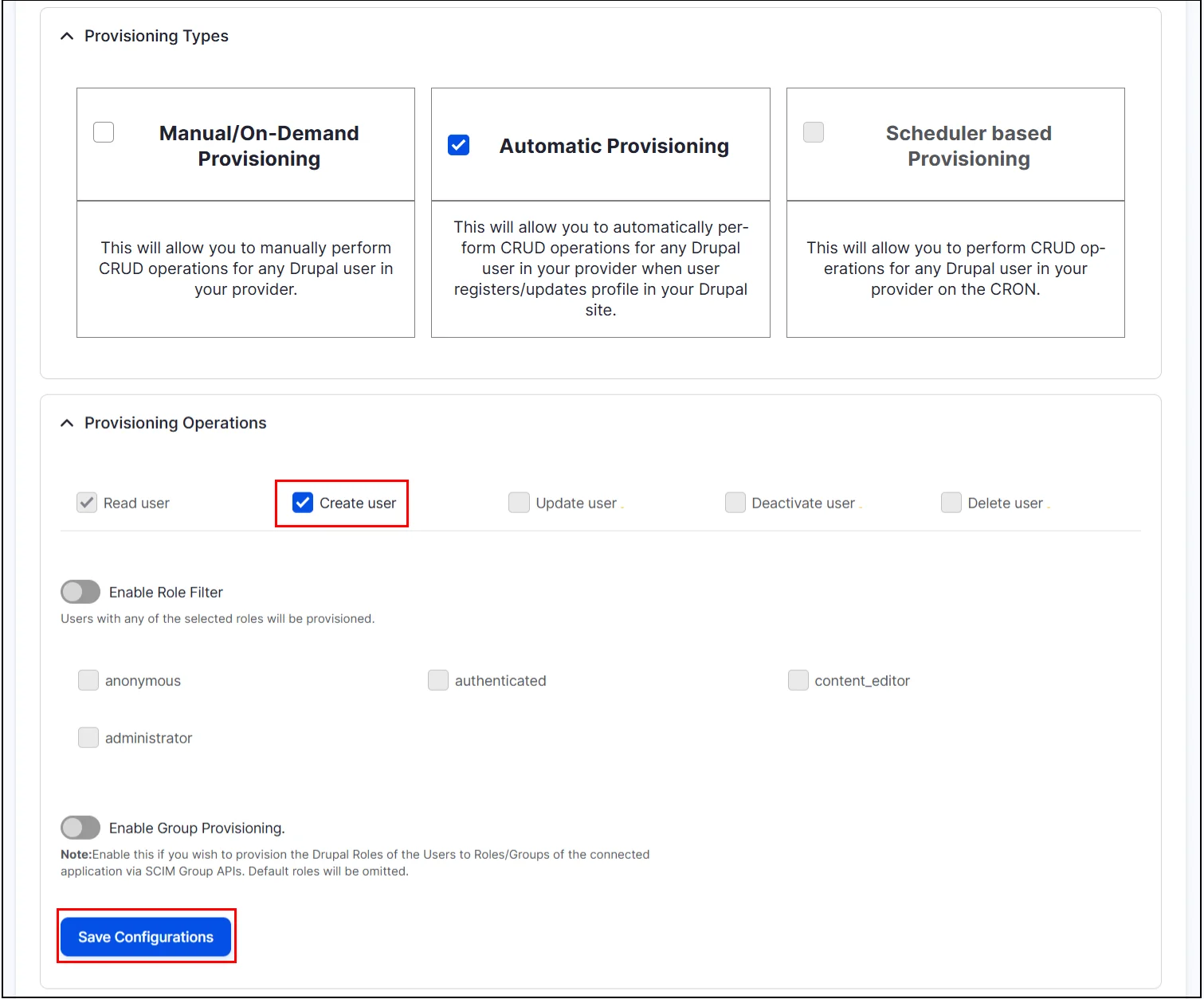Click the 'Users with any of the selected roles' hint
The height and width of the screenshot is (999, 1204).
pyautogui.click(x=218, y=619)
